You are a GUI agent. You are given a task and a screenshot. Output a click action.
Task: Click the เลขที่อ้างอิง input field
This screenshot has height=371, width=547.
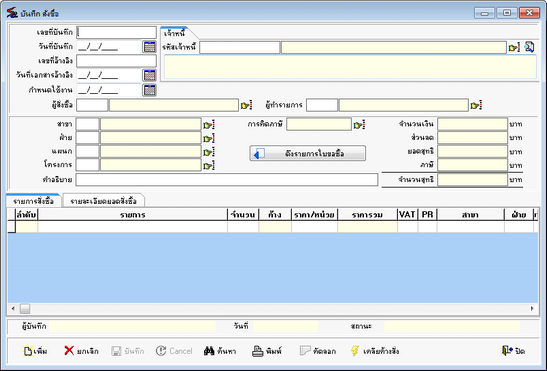point(117,61)
